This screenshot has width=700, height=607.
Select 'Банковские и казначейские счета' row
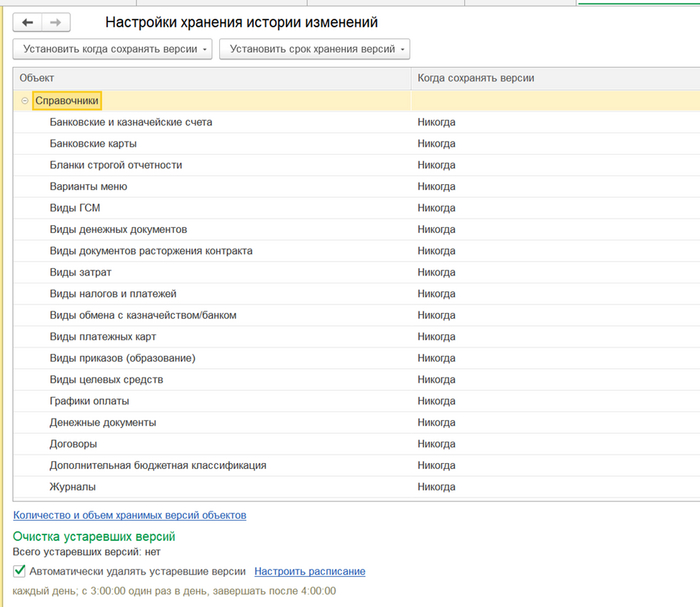130,122
